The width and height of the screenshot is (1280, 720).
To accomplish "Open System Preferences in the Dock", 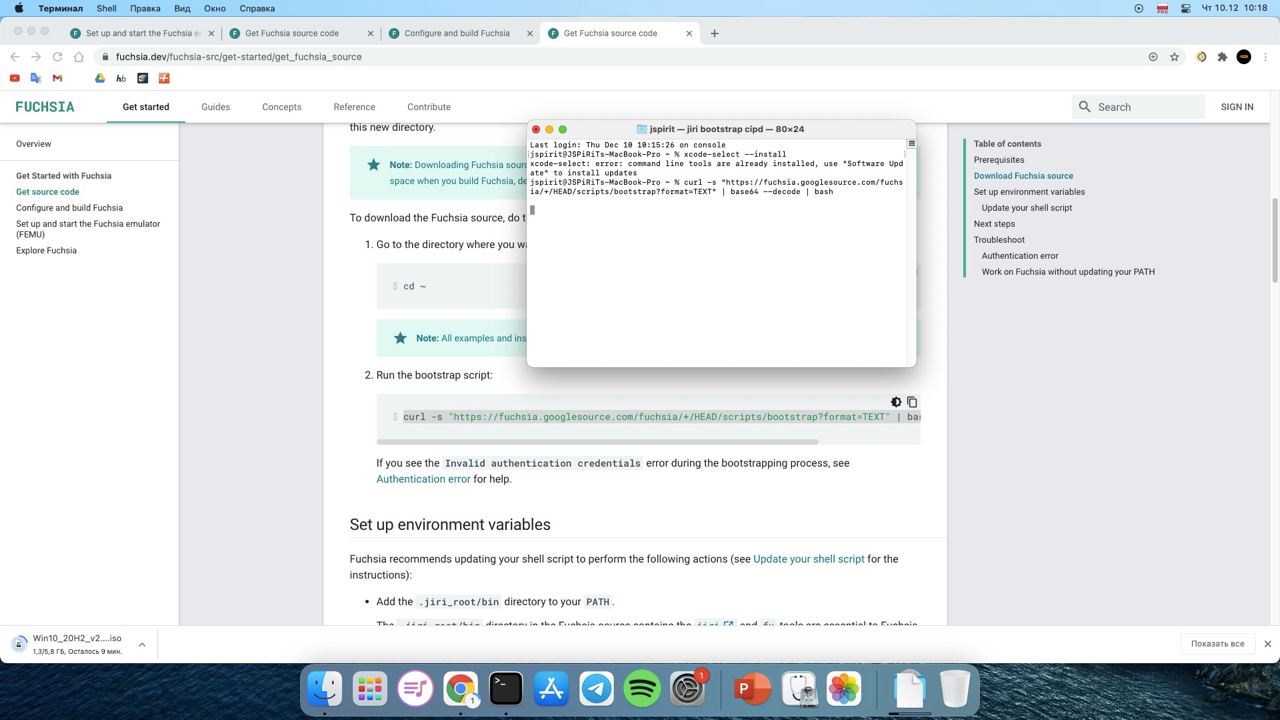I will (x=688, y=688).
